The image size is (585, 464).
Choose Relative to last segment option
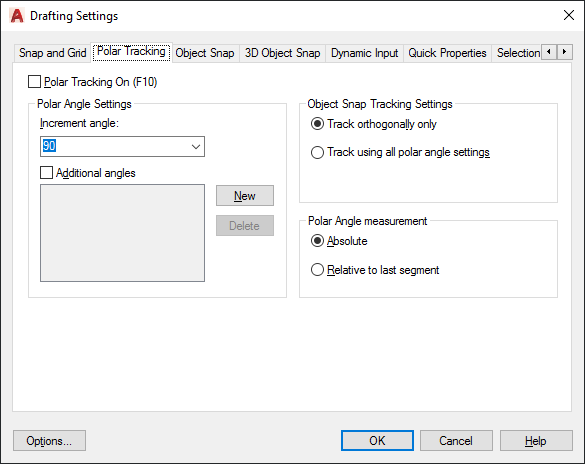pos(317,270)
